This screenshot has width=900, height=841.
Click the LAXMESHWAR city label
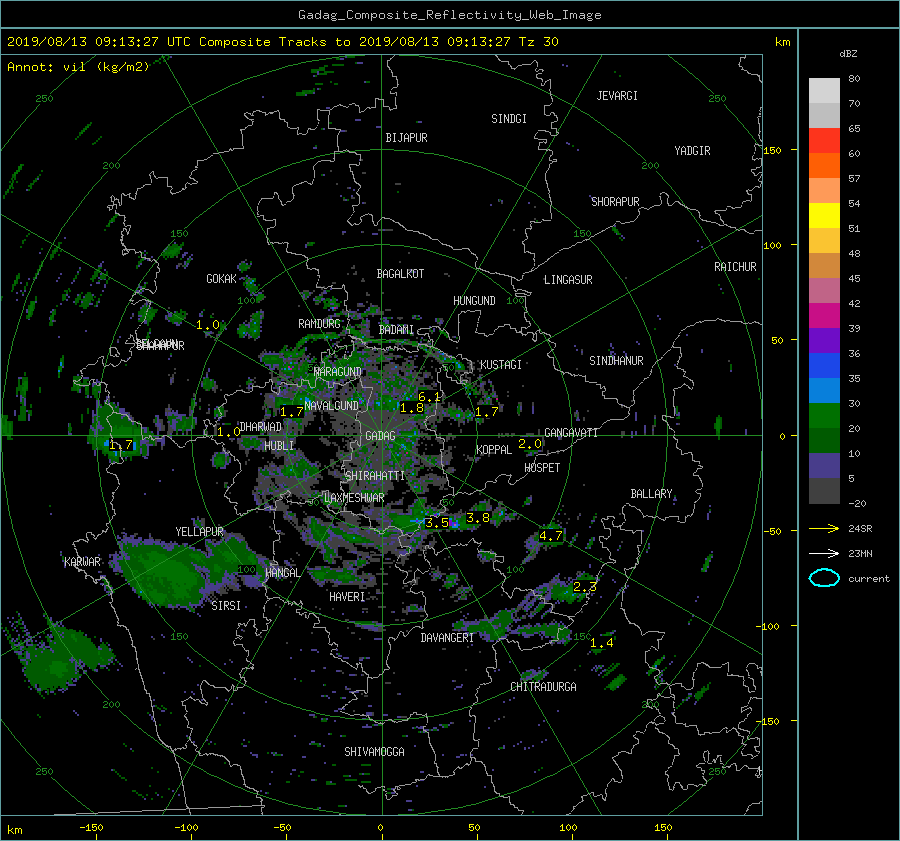pyautogui.click(x=354, y=498)
